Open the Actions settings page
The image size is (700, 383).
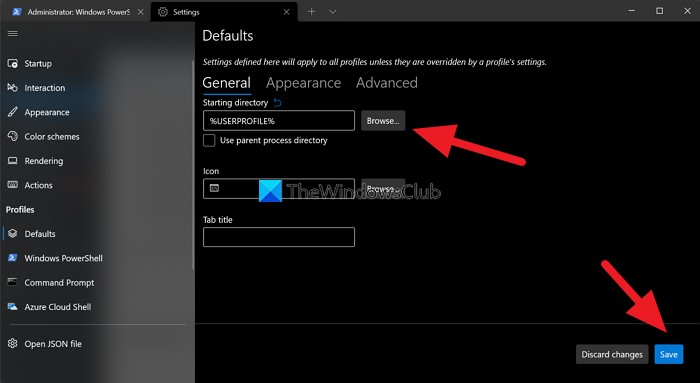(30, 185)
